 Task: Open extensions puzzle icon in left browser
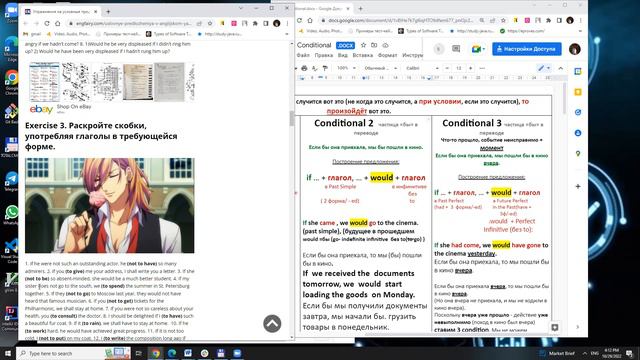click(255, 23)
